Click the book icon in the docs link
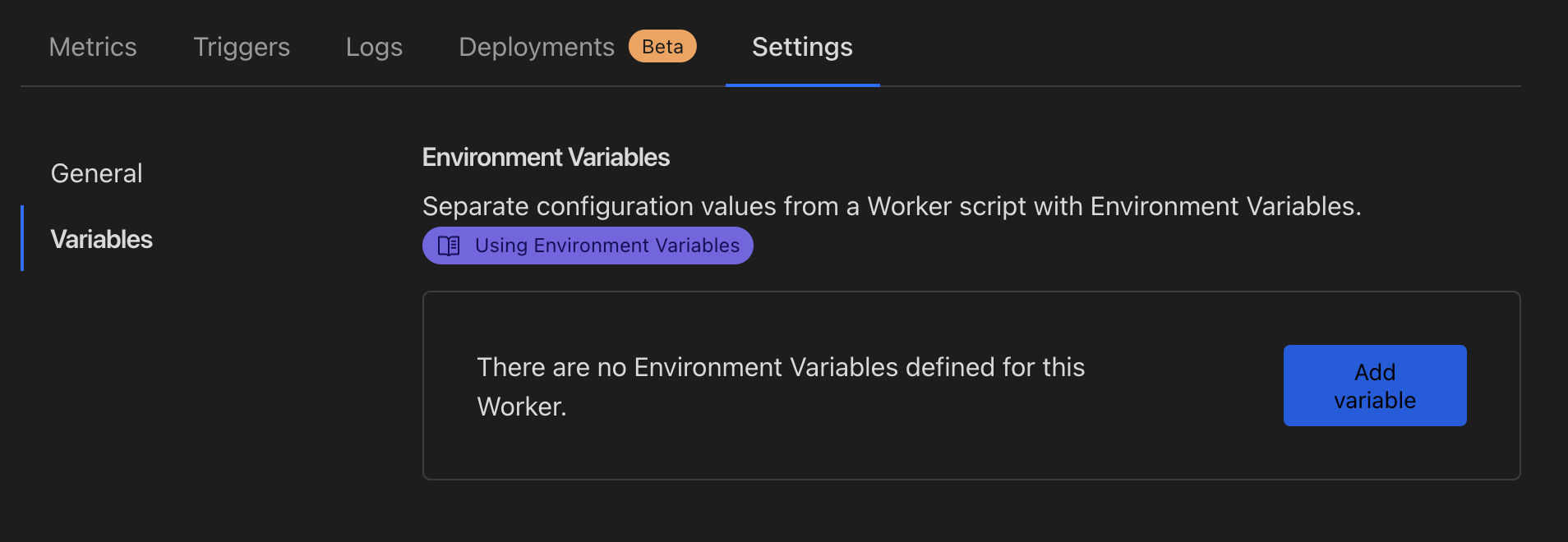This screenshot has height=542, width=1568. coord(449,246)
